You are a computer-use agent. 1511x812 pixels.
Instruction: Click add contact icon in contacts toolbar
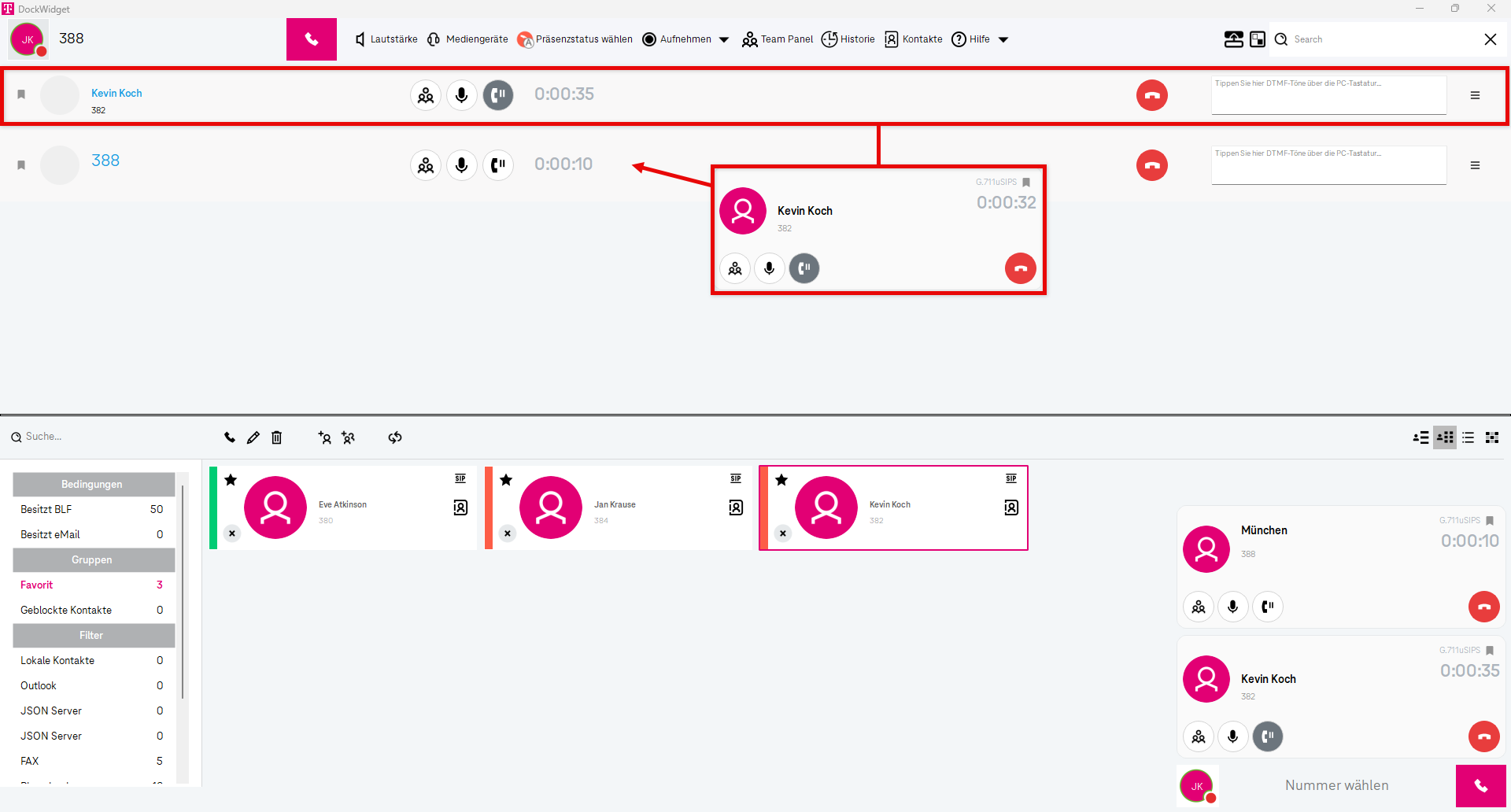324,437
